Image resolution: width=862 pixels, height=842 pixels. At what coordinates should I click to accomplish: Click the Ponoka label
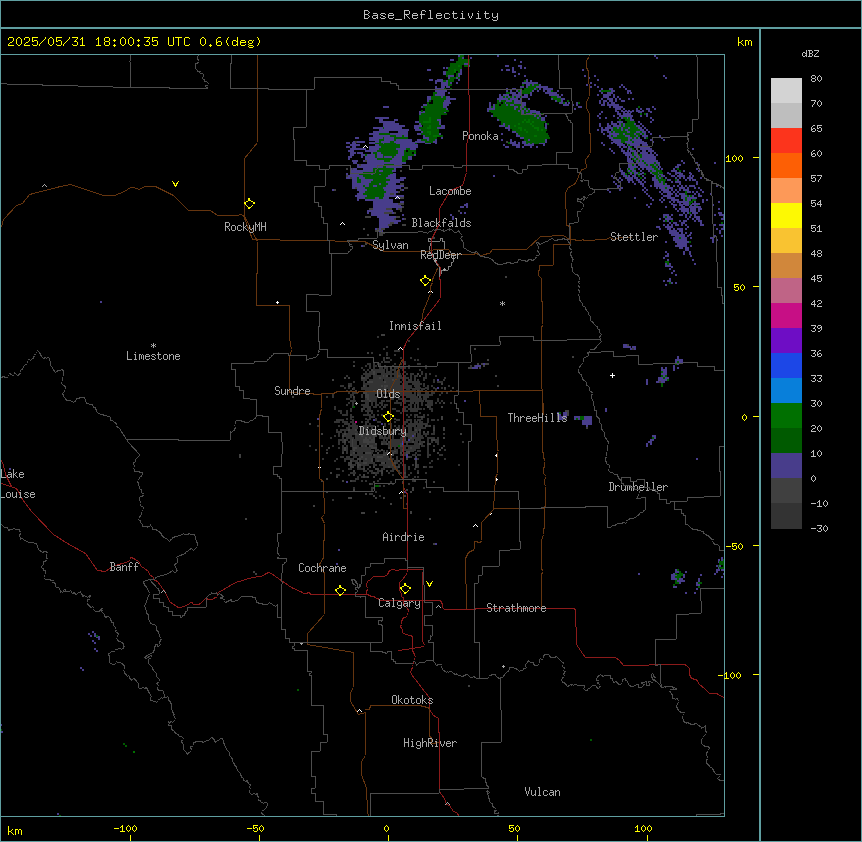click(480, 136)
